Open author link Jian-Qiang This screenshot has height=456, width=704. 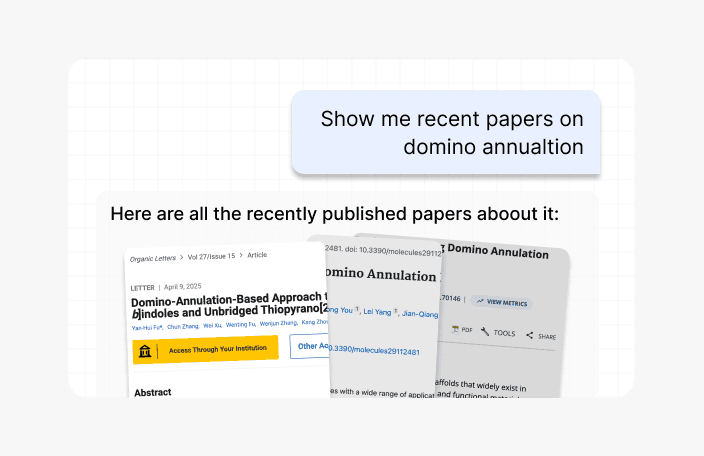[420, 314]
